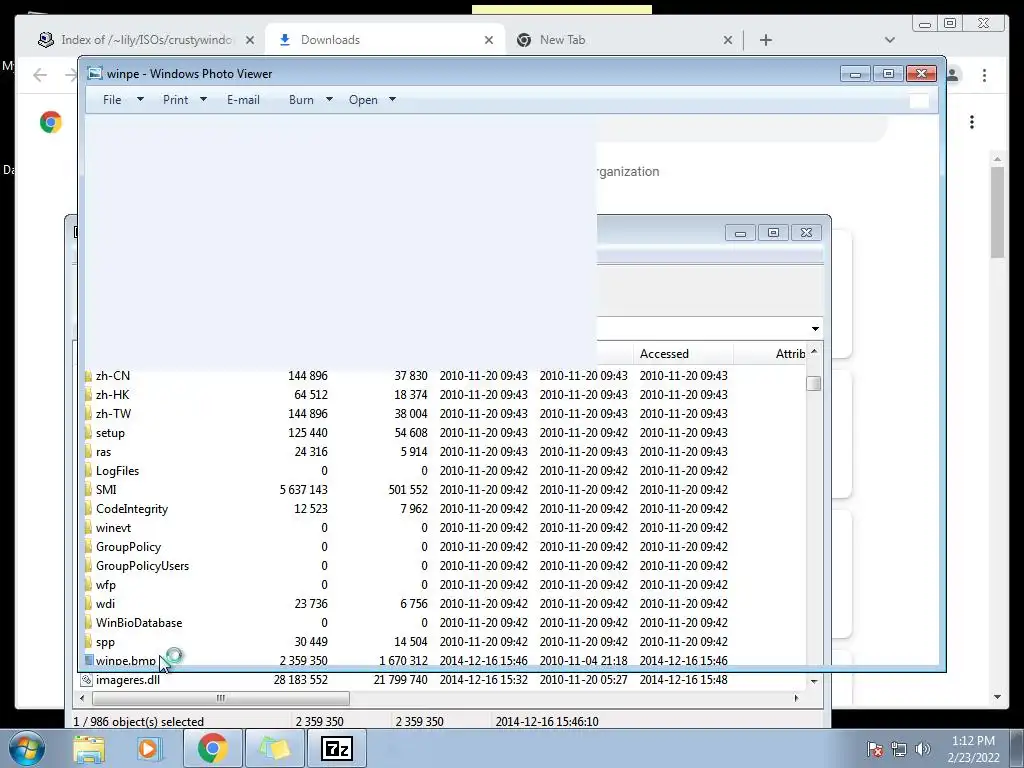The width and height of the screenshot is (1024, 768).
Task: Click the CodeIntegrity folder icon
Action: 88,508
